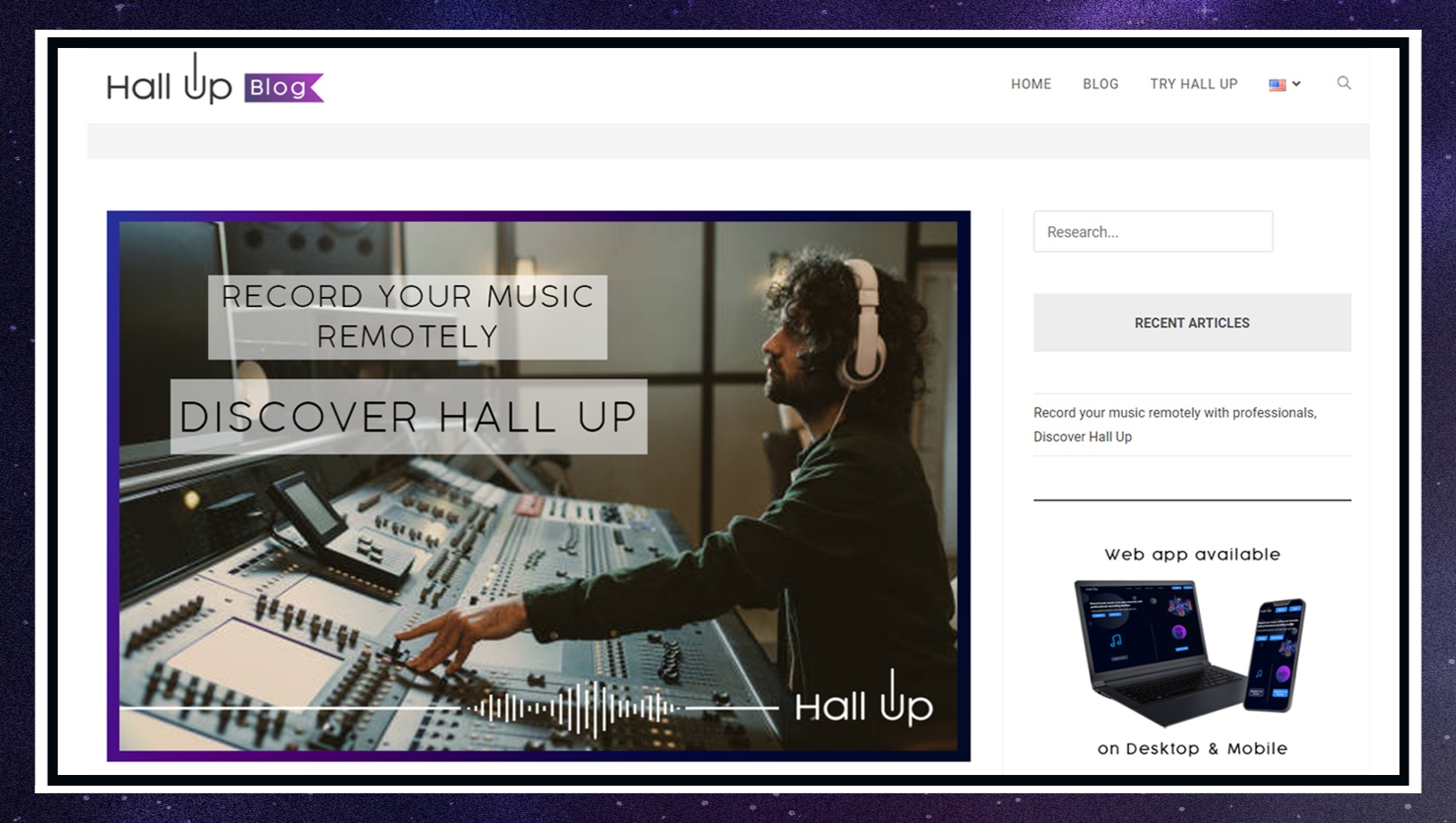
Task: Open the TRY HALL UP link
Action: coord(1193,84)
